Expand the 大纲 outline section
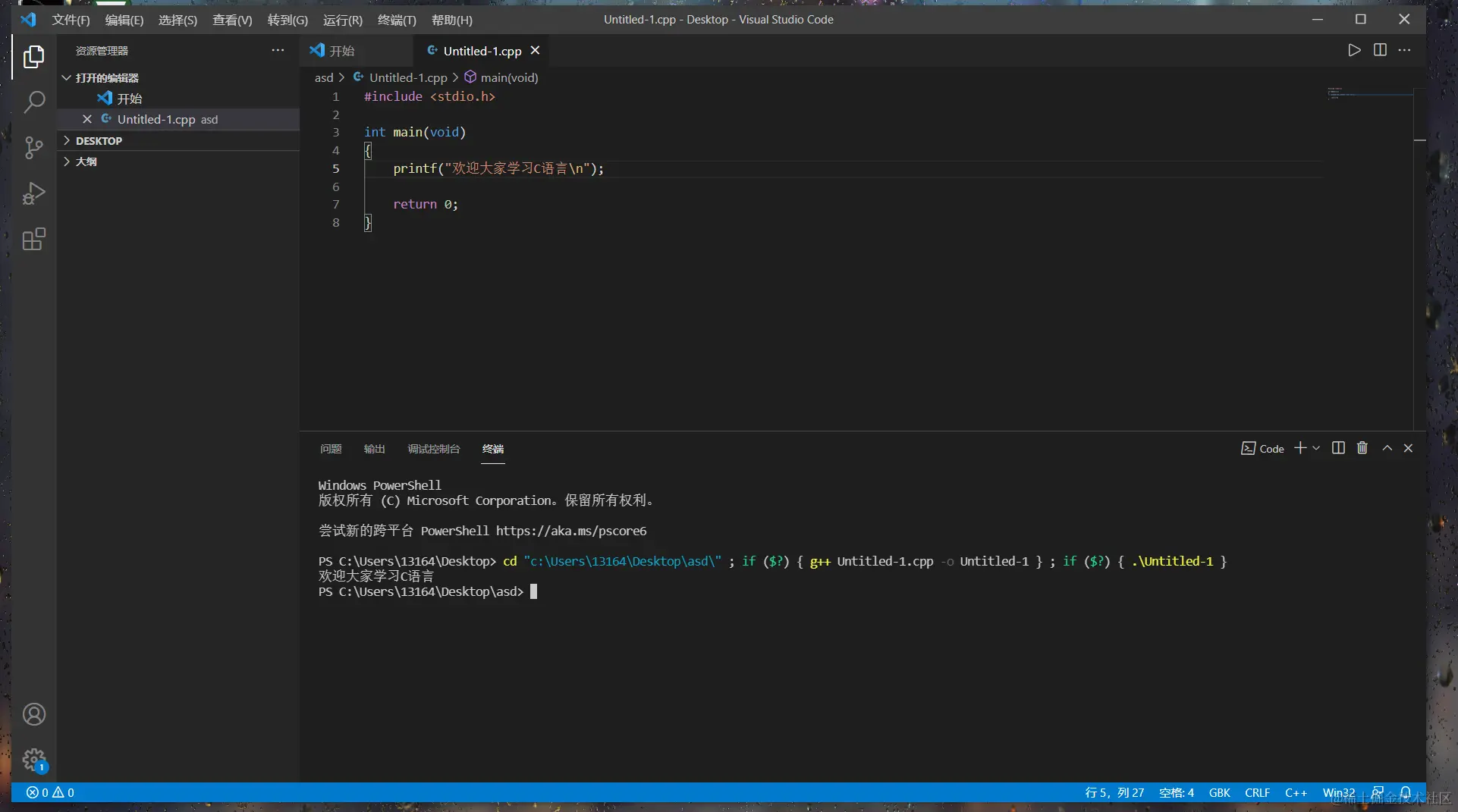Viewport: 1458px width, 812px height. (x=178, y=161)
